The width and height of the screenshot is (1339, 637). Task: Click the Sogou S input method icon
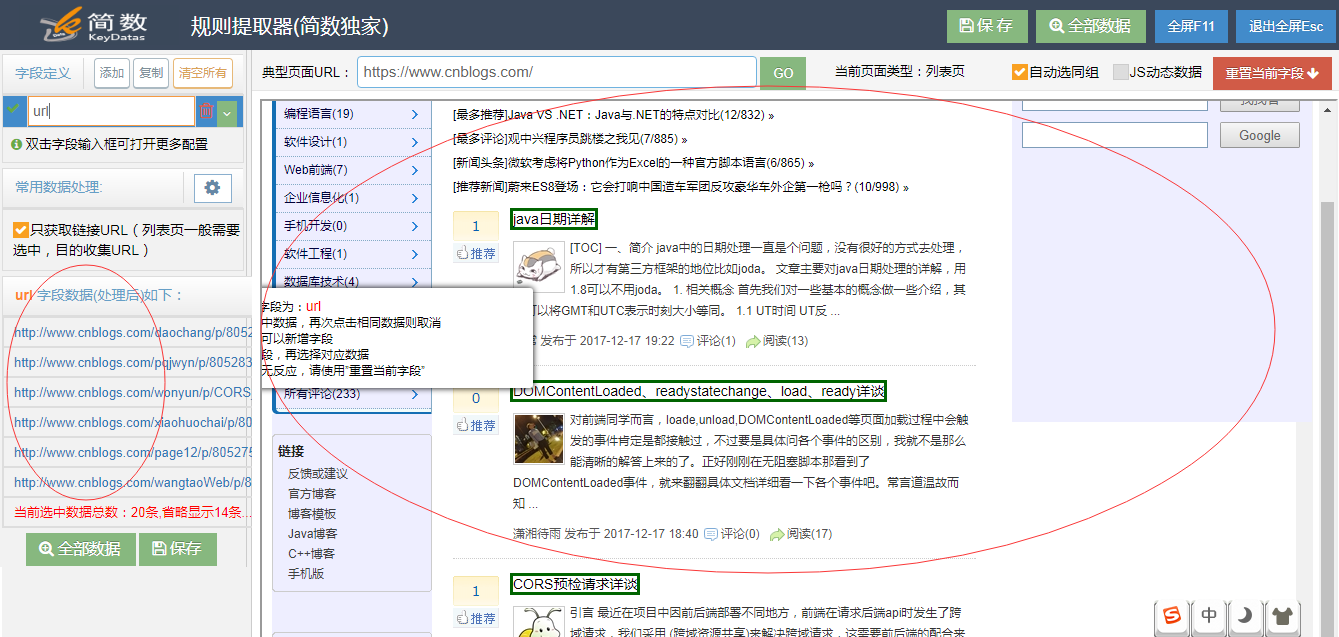coord(1172,615)
